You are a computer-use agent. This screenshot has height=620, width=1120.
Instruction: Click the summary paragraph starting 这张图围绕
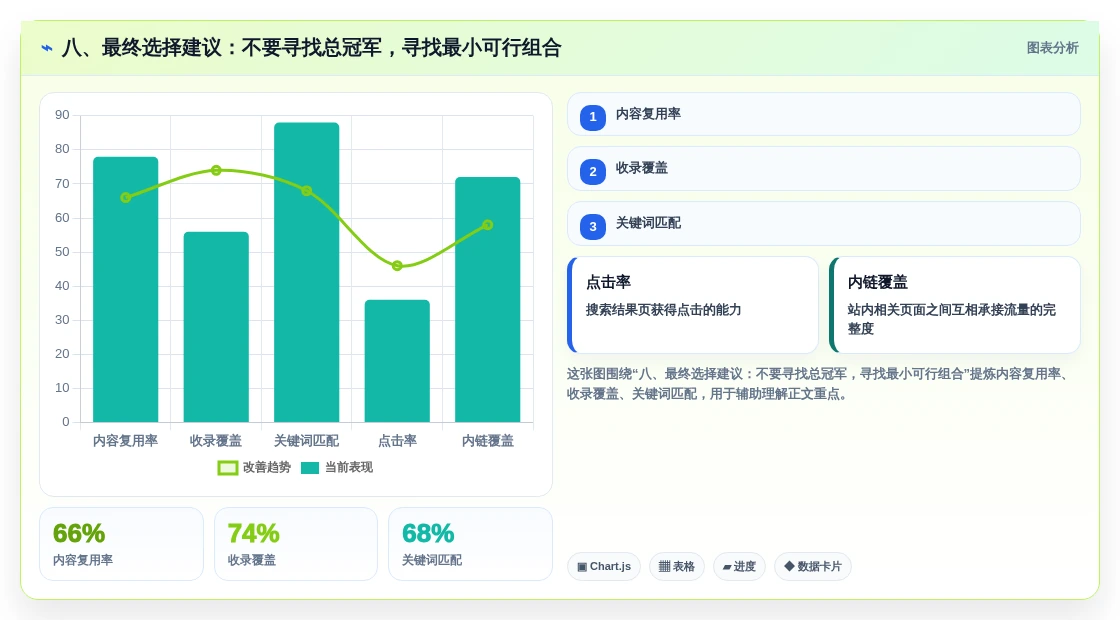[819, 384]
